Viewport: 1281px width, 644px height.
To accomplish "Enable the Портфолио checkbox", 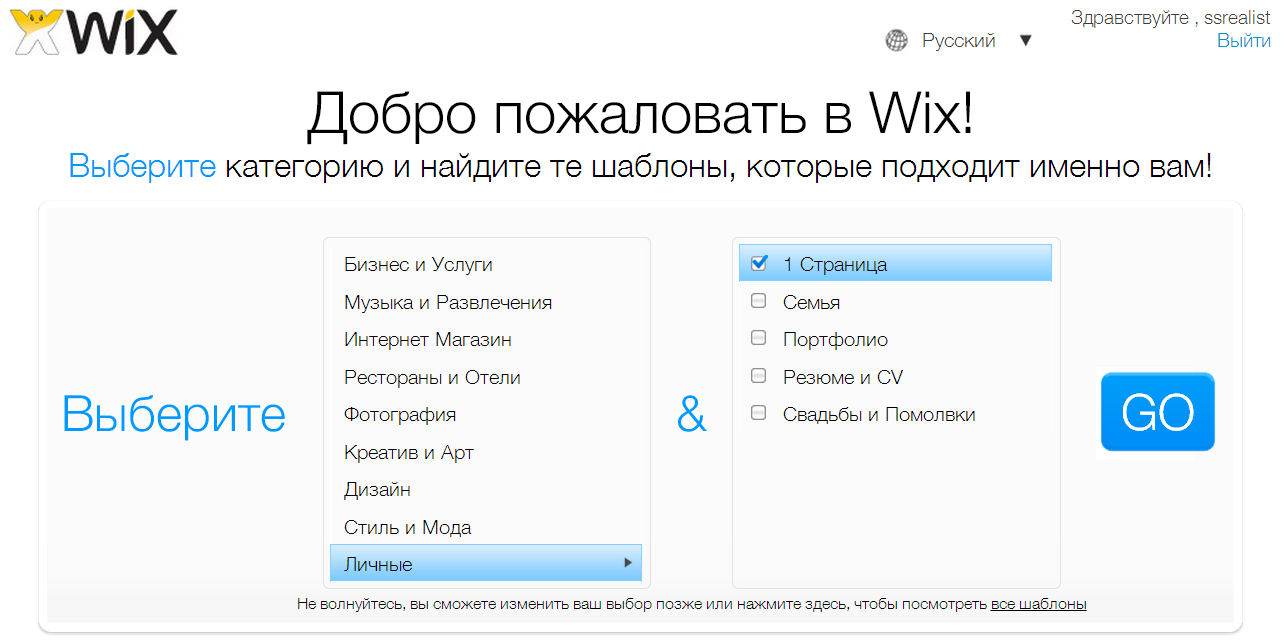I will pyautogui.click(x=759, y=338).
